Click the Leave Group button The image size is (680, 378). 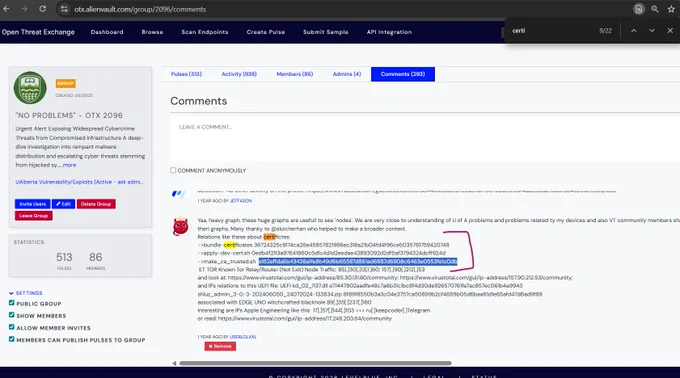pos(33,216)
